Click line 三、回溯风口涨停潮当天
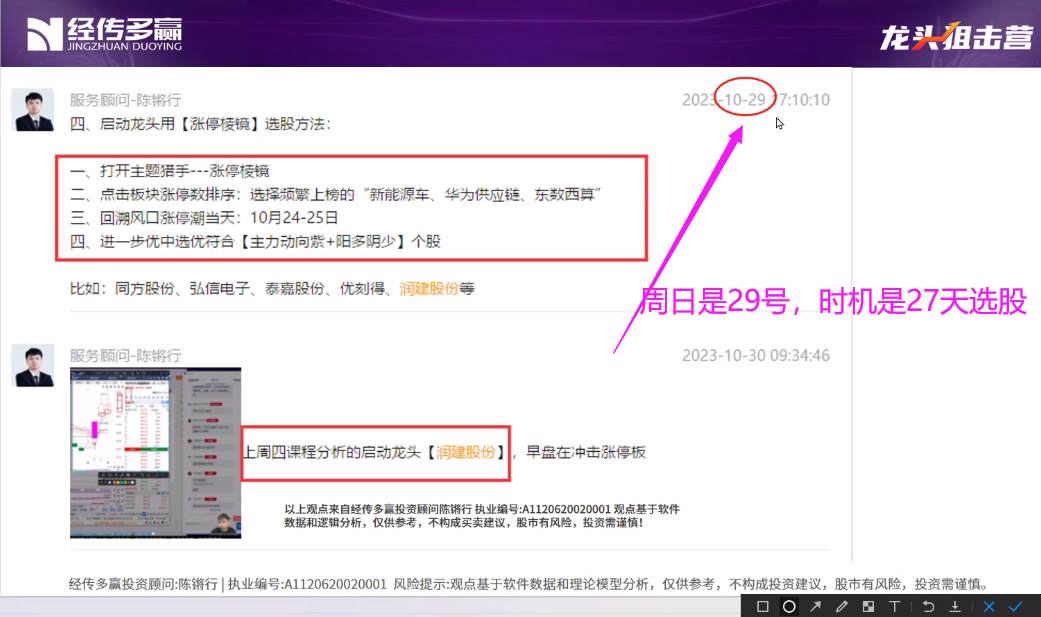Screen dimensions: 1041x617 pos(204,218)
